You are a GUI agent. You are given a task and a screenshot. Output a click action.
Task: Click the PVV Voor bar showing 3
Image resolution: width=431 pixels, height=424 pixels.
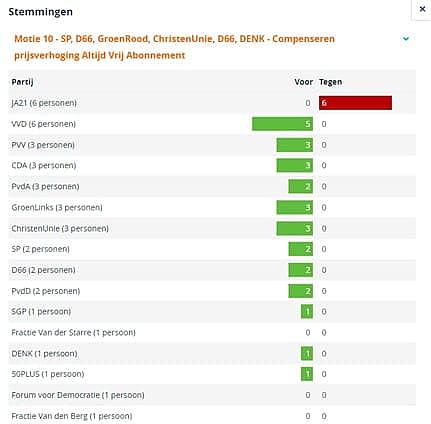295,145
